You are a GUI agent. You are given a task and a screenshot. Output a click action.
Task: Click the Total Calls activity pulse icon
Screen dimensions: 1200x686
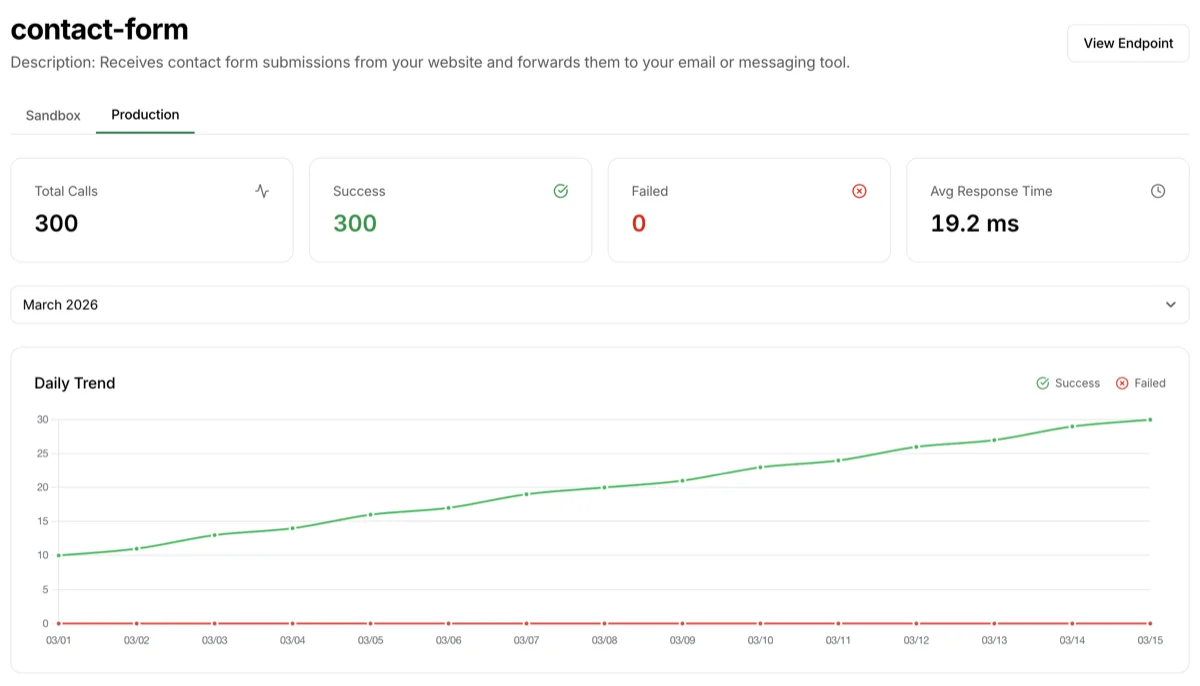coord(262,191)
